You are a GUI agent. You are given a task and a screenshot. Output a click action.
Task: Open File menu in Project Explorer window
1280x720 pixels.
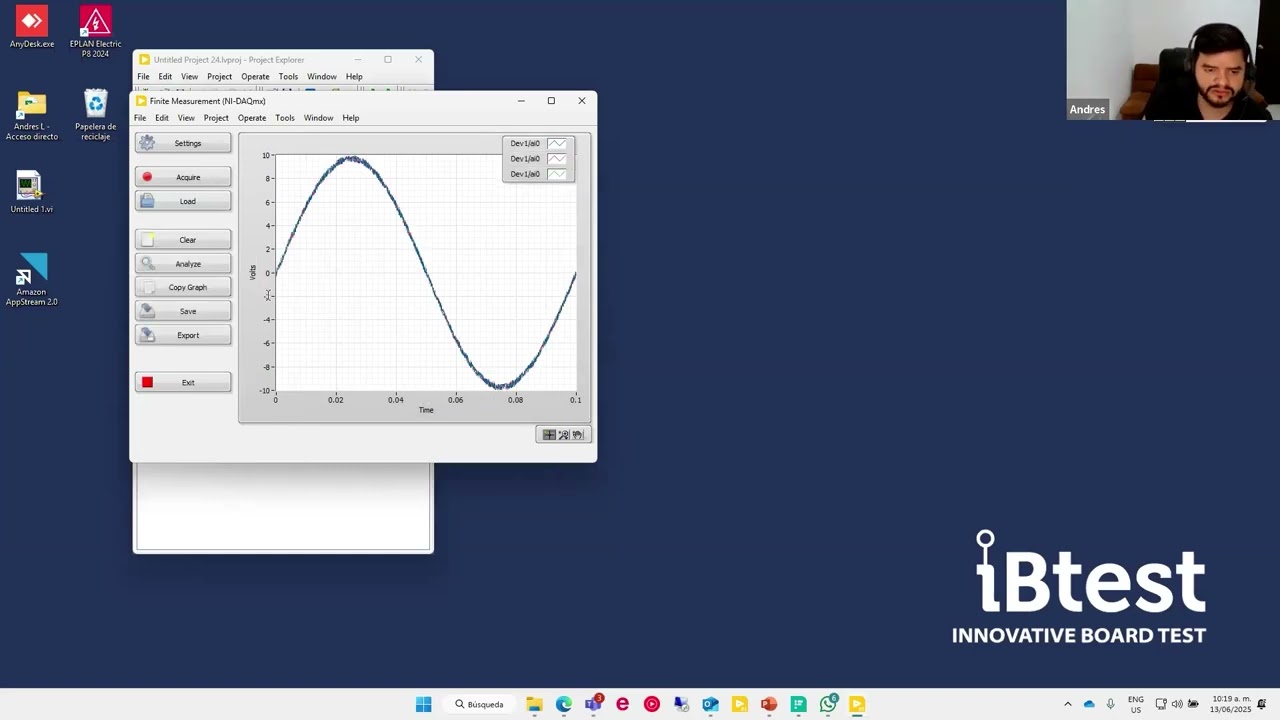tap(143, 77)
